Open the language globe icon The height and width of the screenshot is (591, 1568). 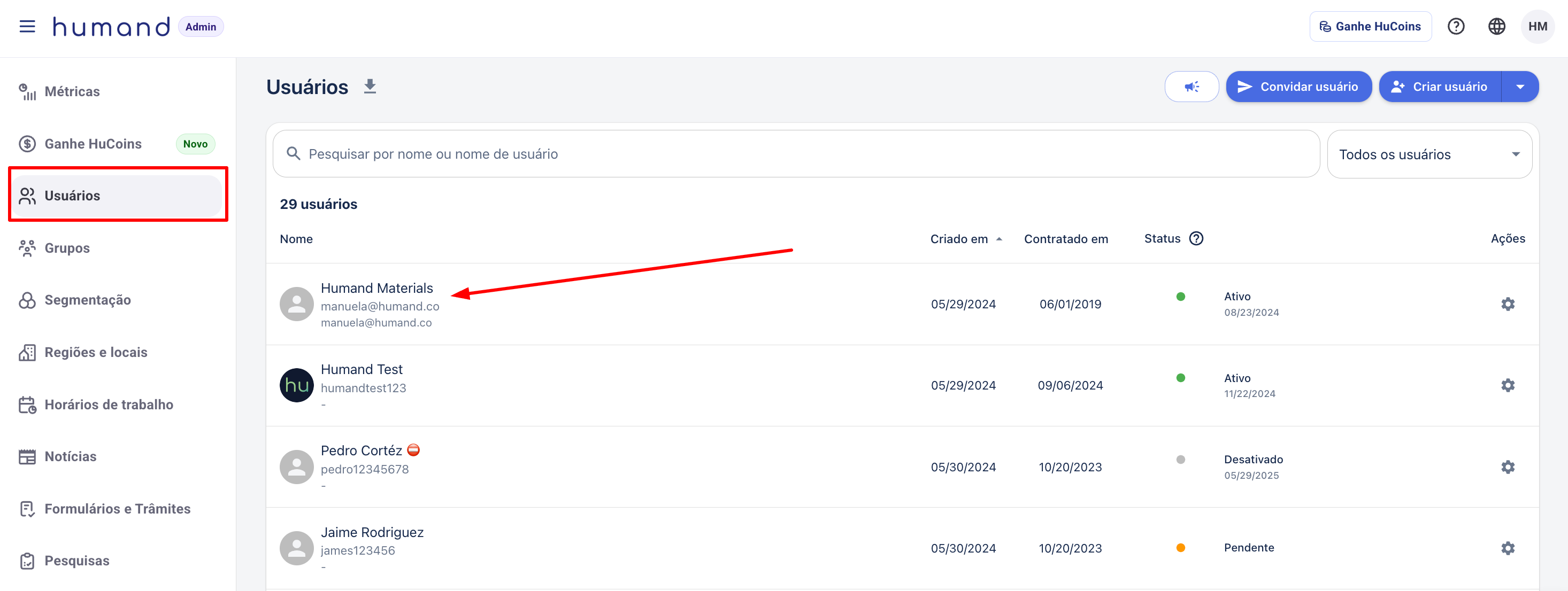pos(1496,27)
